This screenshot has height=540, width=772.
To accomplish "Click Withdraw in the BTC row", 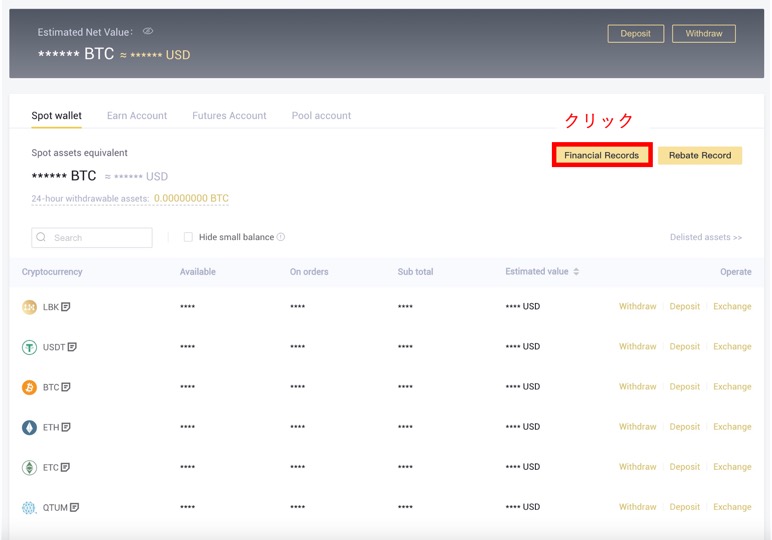I will point(638,386).
